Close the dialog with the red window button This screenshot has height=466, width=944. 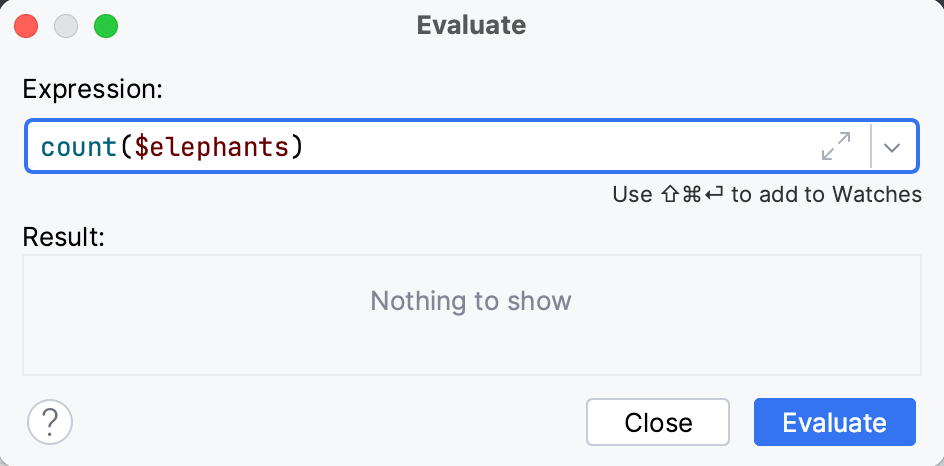click(27, 26)
